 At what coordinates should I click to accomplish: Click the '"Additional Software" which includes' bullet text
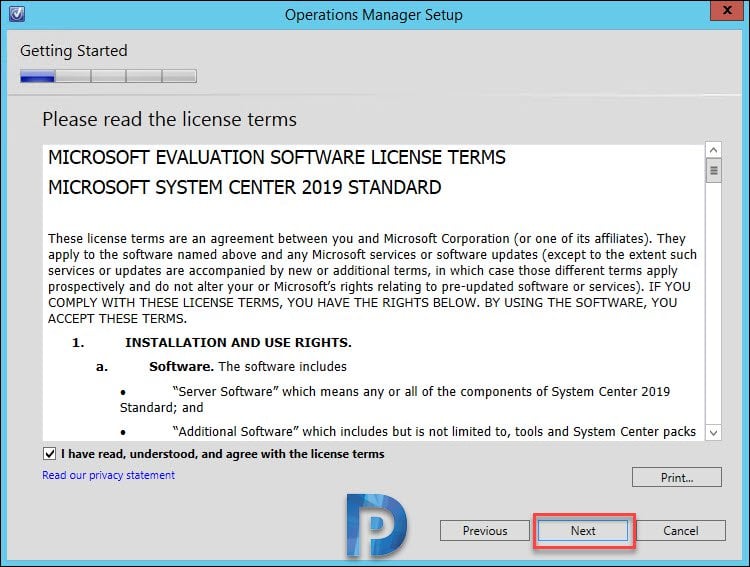(x=434, y=432)
